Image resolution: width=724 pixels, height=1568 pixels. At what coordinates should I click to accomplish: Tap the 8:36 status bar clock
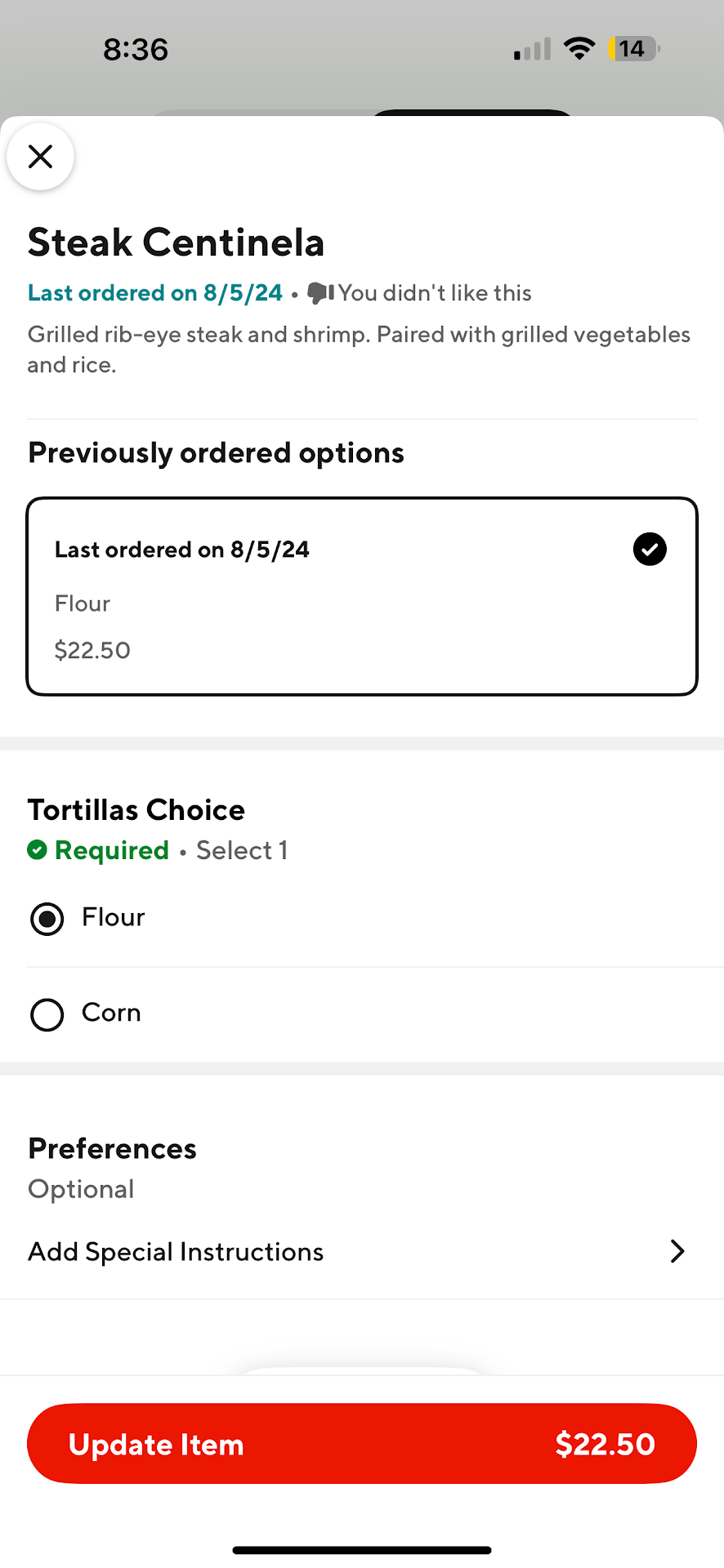pos(136,50)
